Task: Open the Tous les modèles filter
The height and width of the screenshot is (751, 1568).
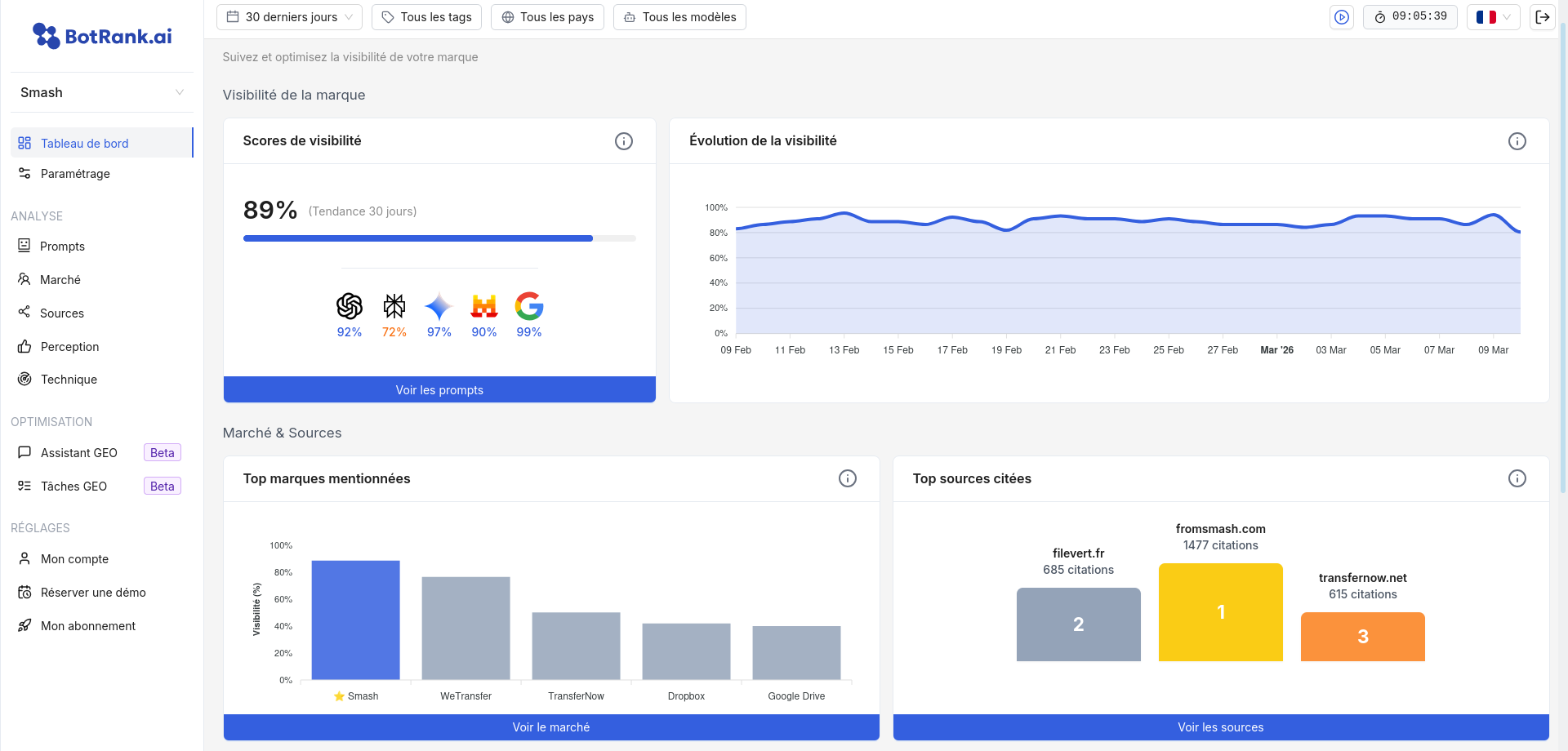Action: click(679, 17)
